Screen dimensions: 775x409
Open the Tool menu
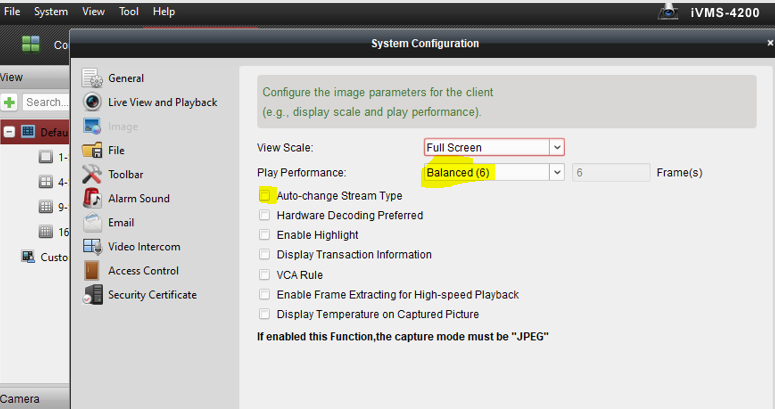(x=129, y=12)
